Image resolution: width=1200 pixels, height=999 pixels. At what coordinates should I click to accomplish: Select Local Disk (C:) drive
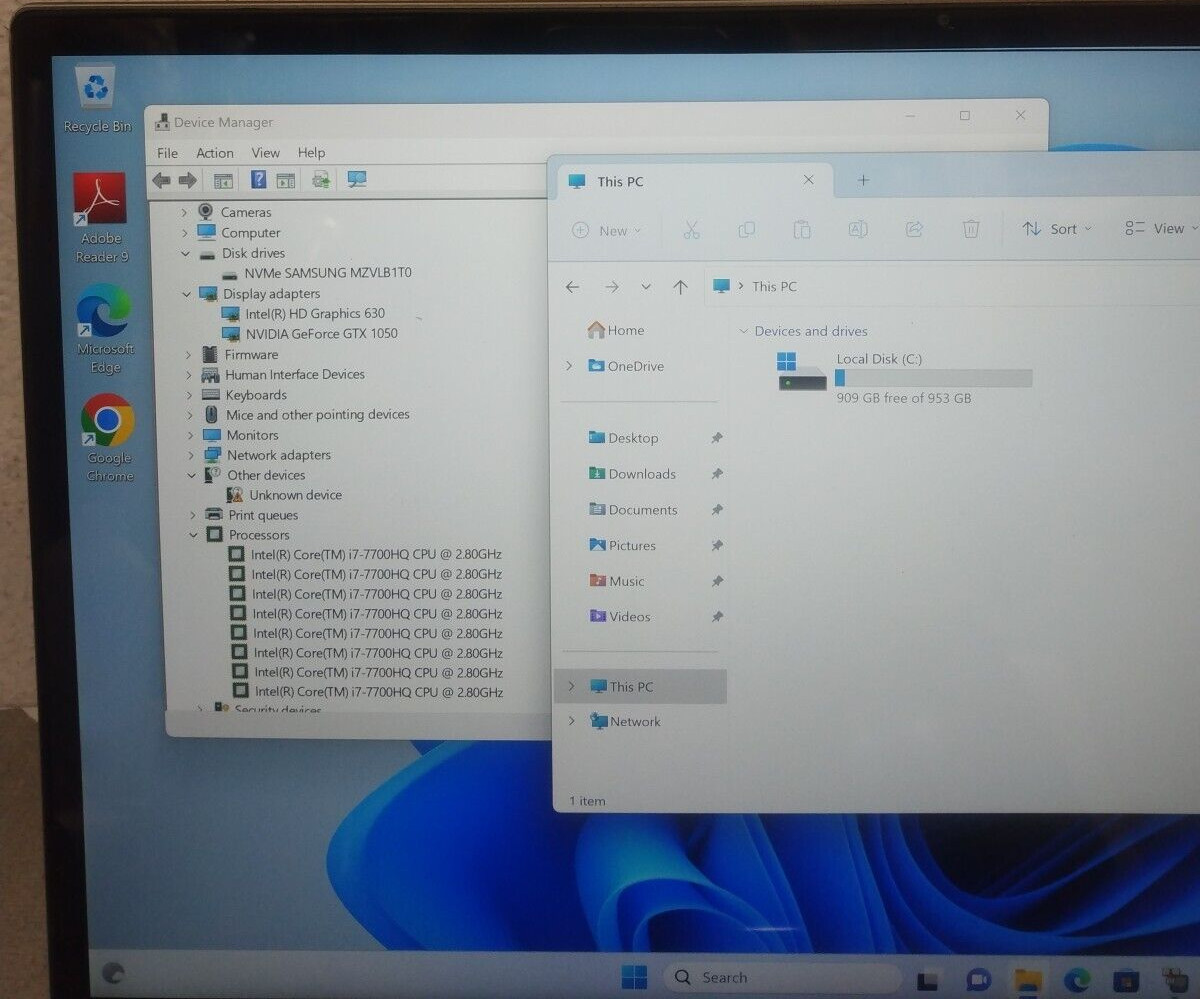(x=904, y=377)
